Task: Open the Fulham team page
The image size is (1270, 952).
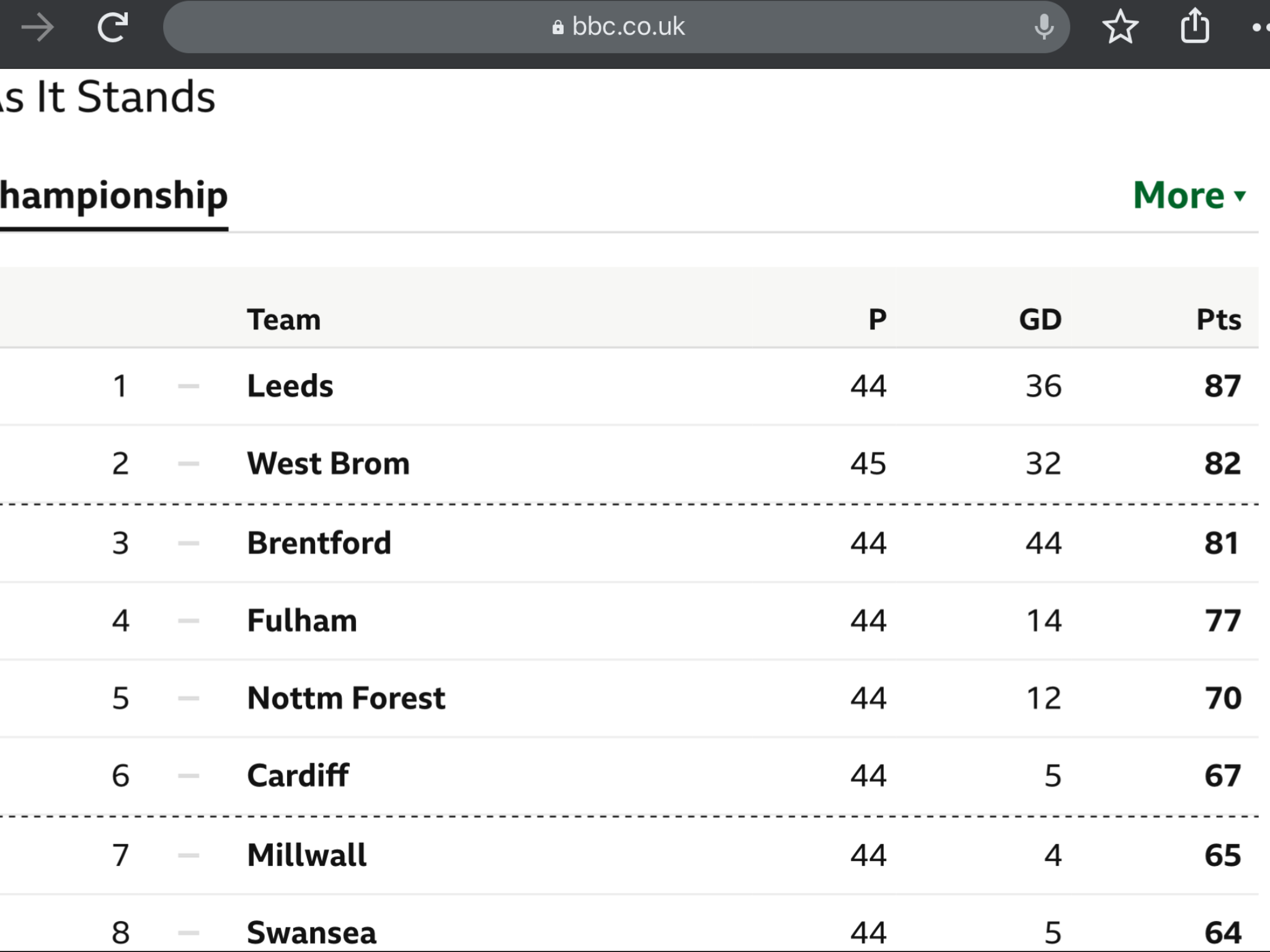Action: [x=302, y=620]
